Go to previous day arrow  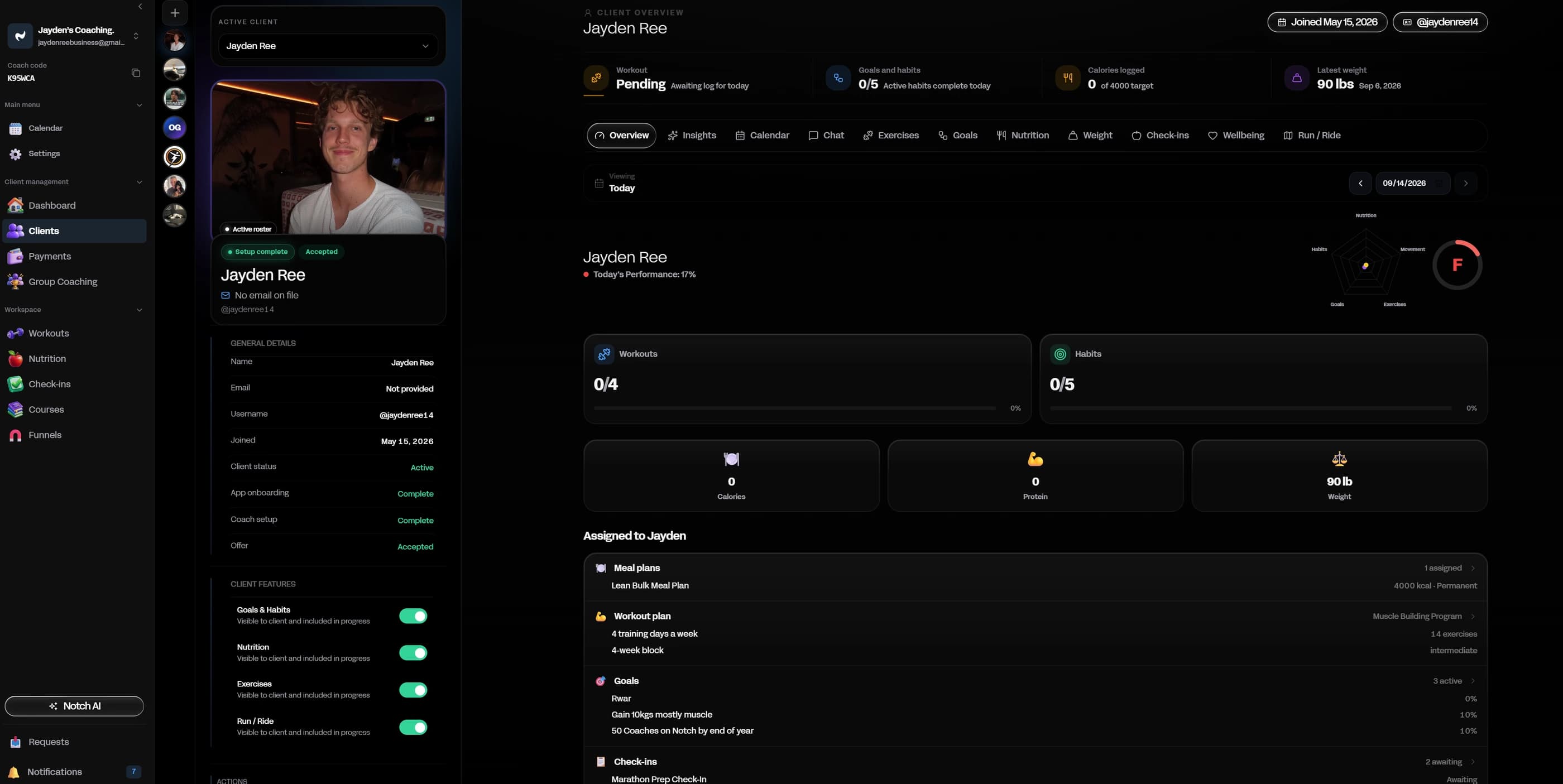point(1360,183)
